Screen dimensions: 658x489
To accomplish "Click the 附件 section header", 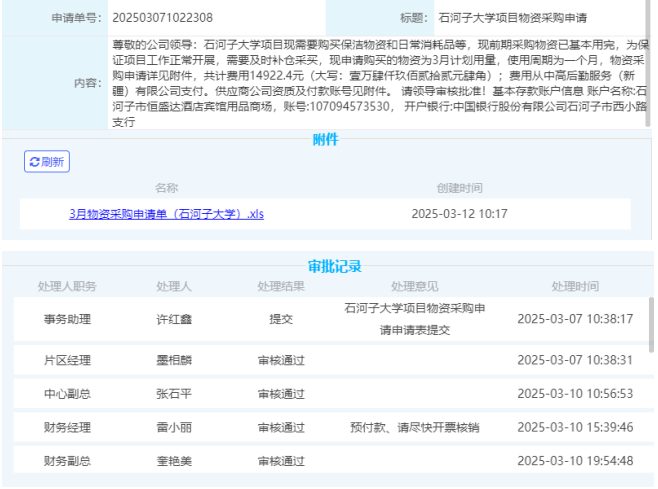I will coord(326,140).
